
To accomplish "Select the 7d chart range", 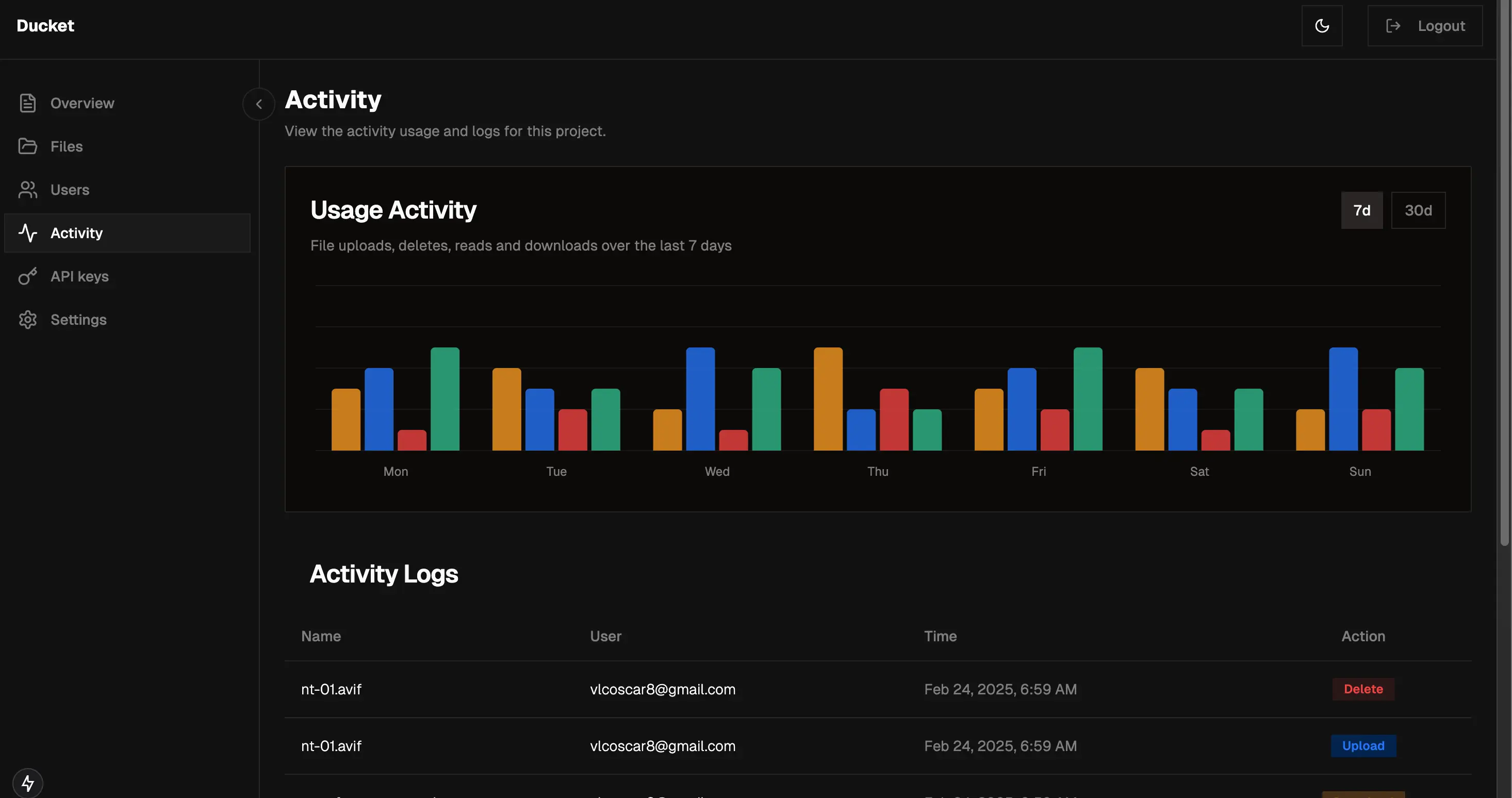I will pyautogui.click(x=1361, y=210).
